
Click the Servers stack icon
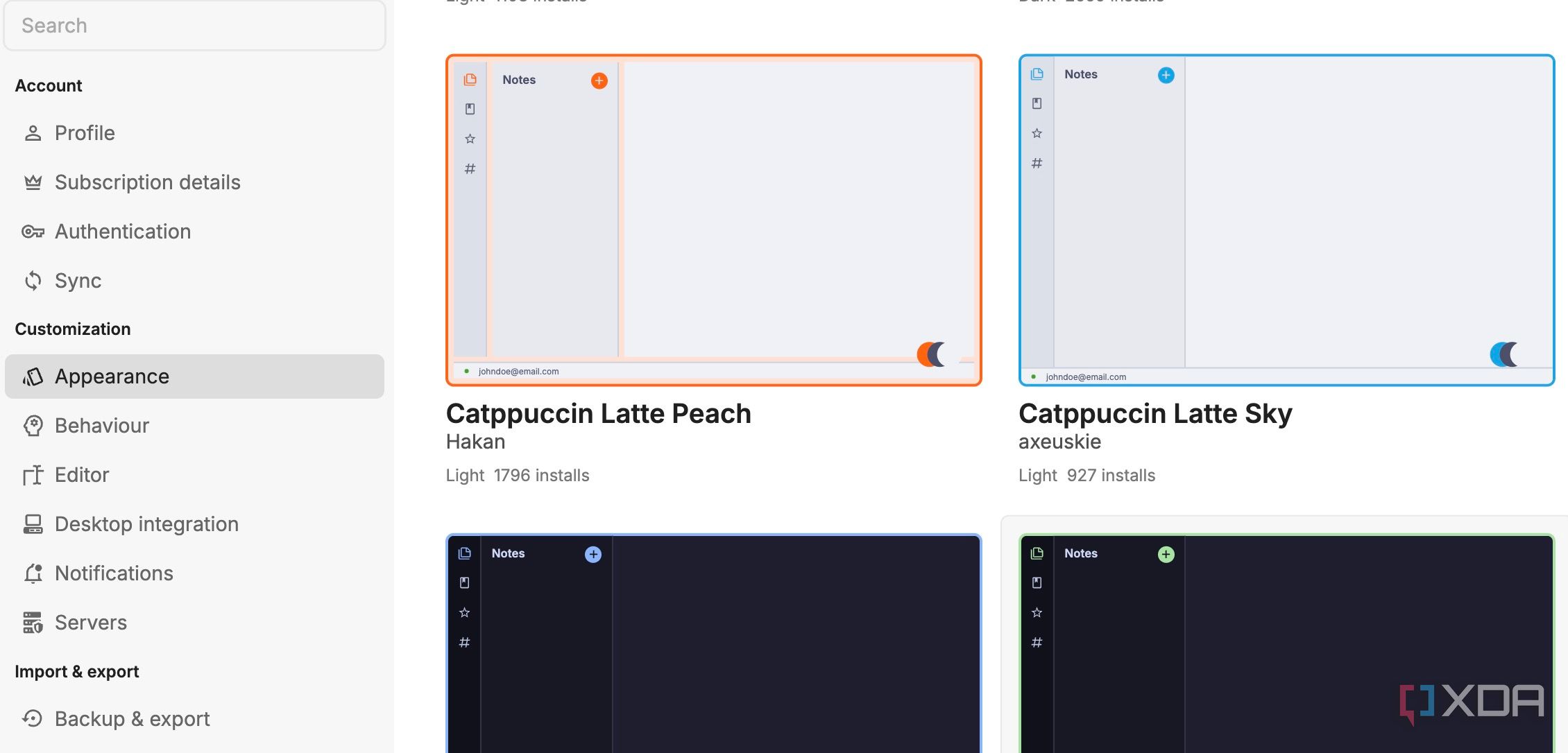point(33,623)
